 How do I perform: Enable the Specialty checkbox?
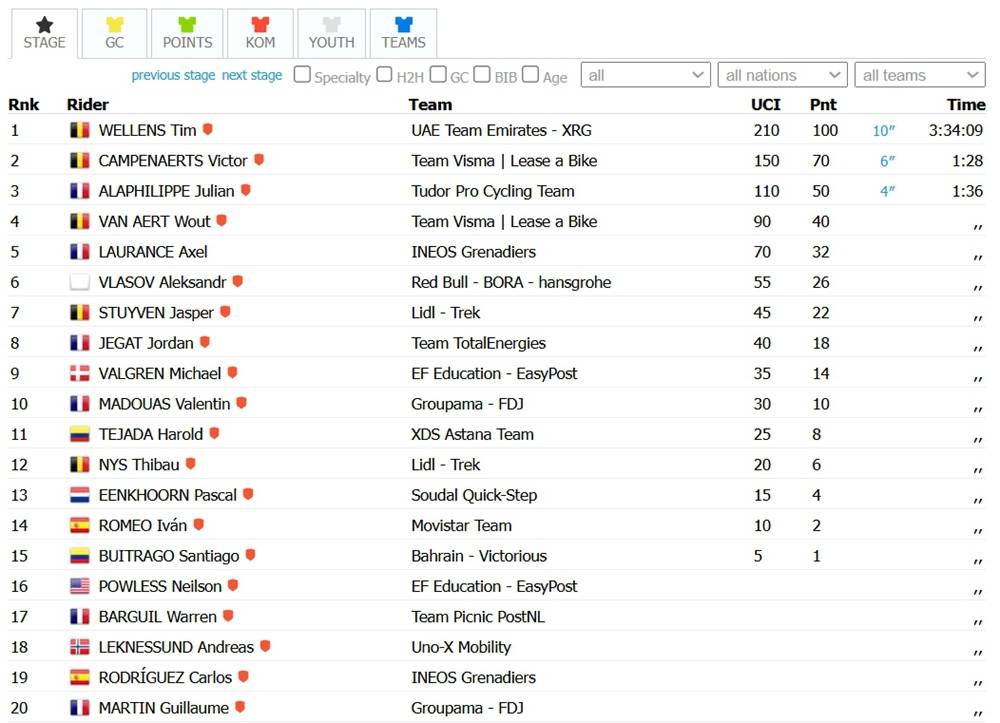click(x=302, y=75)
